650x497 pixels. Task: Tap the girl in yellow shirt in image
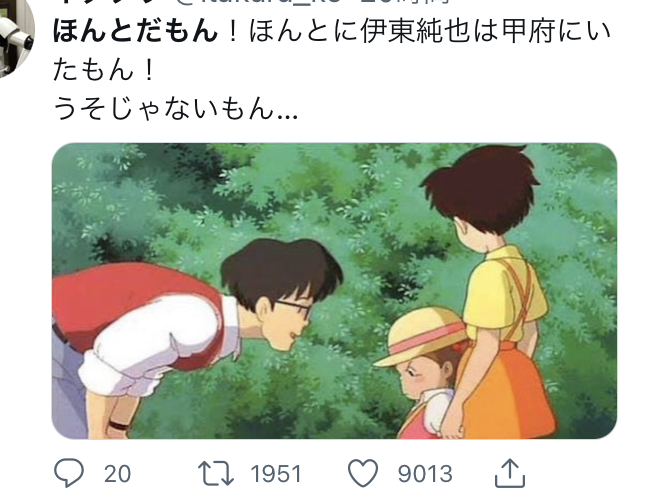(x=493, y=290)
